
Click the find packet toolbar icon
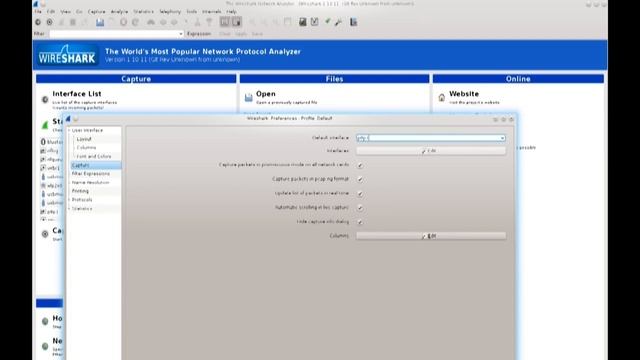(151, 22)
